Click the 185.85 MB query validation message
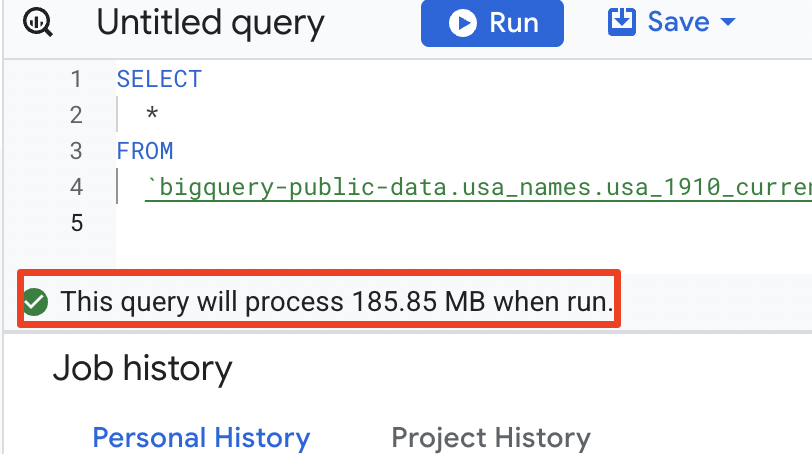812x454 pixels. [337, 301]
